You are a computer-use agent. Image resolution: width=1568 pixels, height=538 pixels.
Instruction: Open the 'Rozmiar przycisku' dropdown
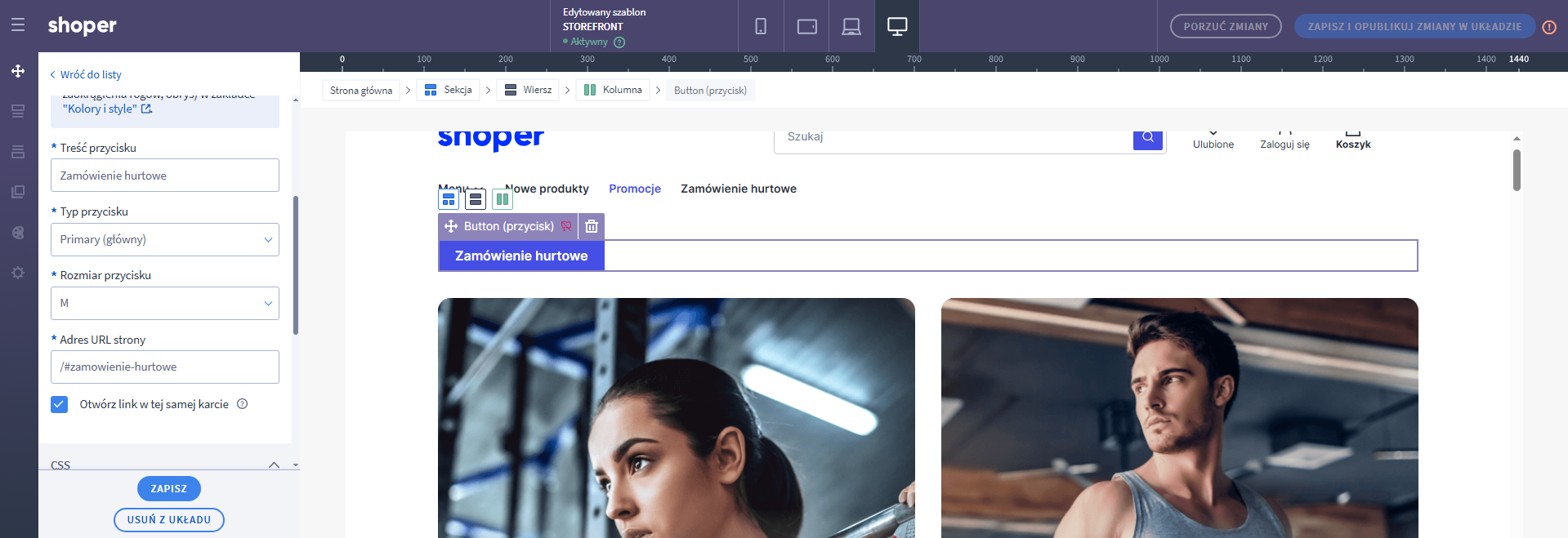pos(165,303)
